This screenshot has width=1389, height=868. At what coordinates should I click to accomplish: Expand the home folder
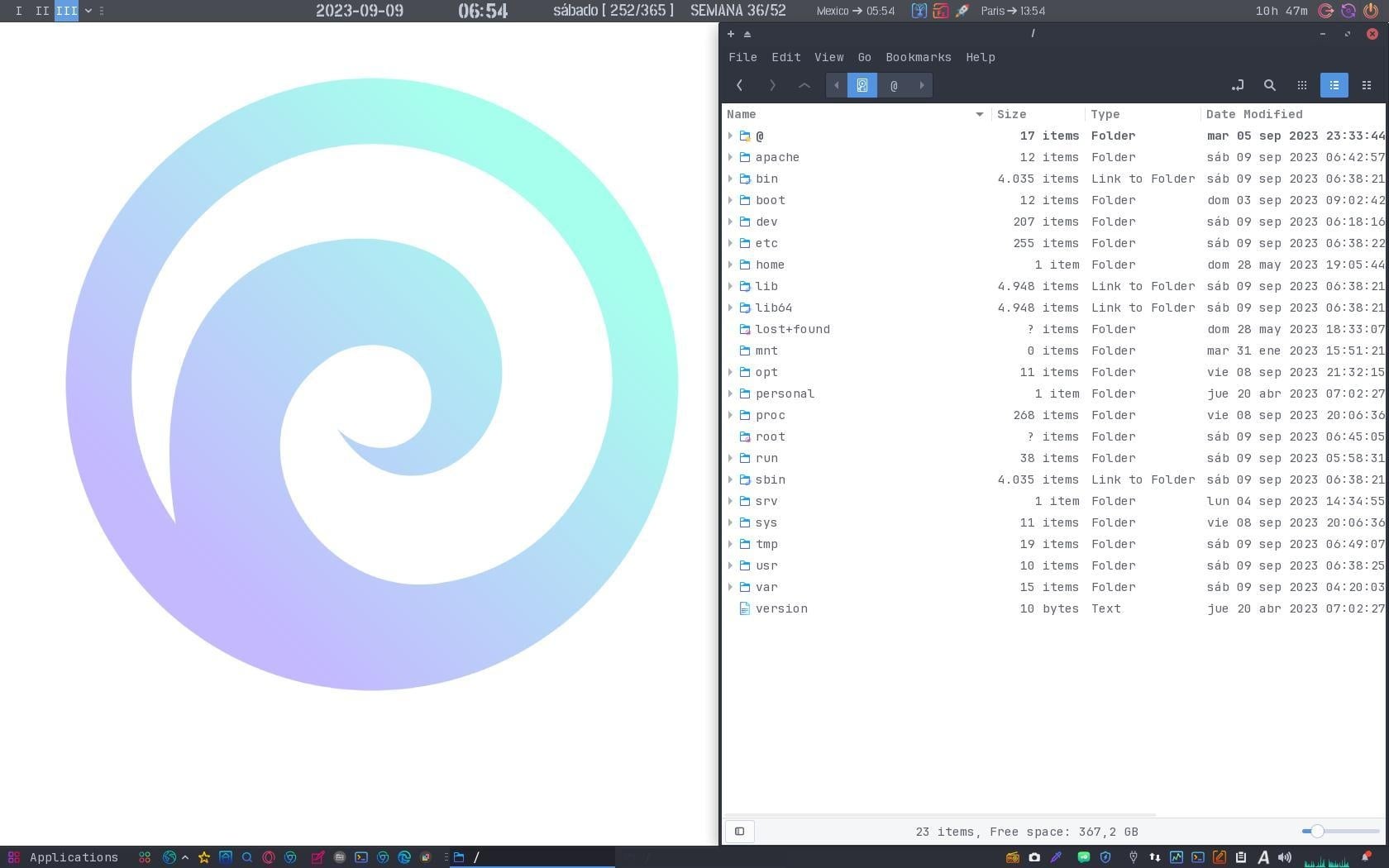click(x=730, y=265)
